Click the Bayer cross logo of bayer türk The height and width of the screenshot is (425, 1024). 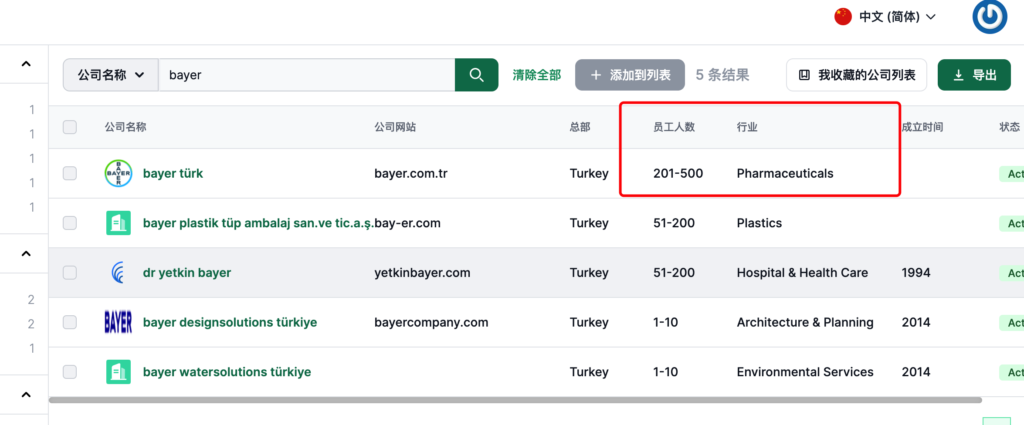point(118,174)
